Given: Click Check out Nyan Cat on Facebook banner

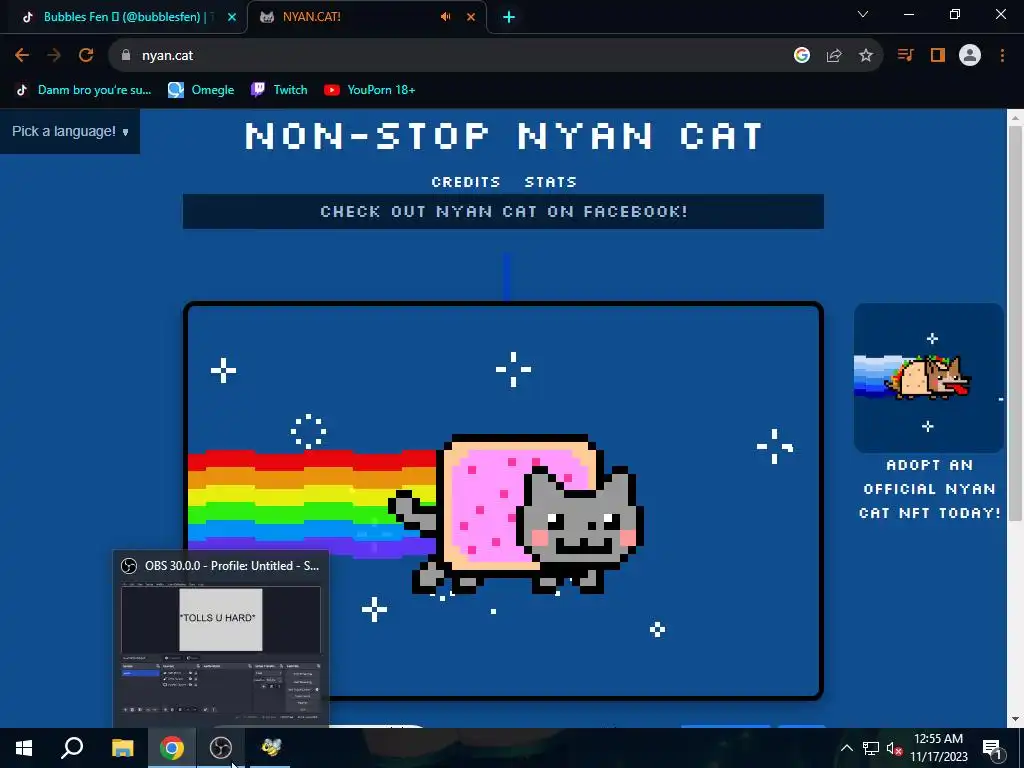Looking at the screenshot, I should (504, 212).
